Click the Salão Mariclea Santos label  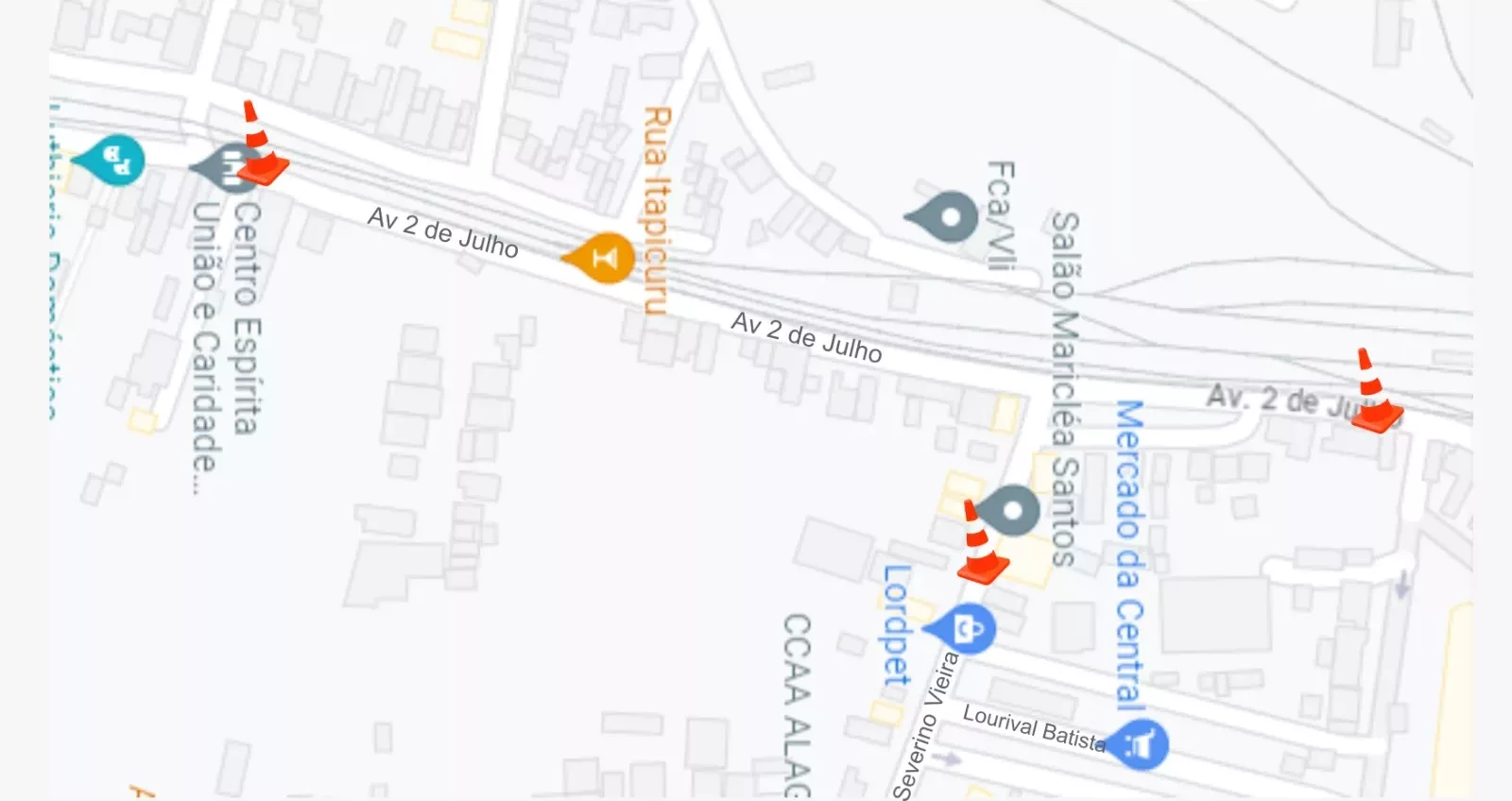1065,388
